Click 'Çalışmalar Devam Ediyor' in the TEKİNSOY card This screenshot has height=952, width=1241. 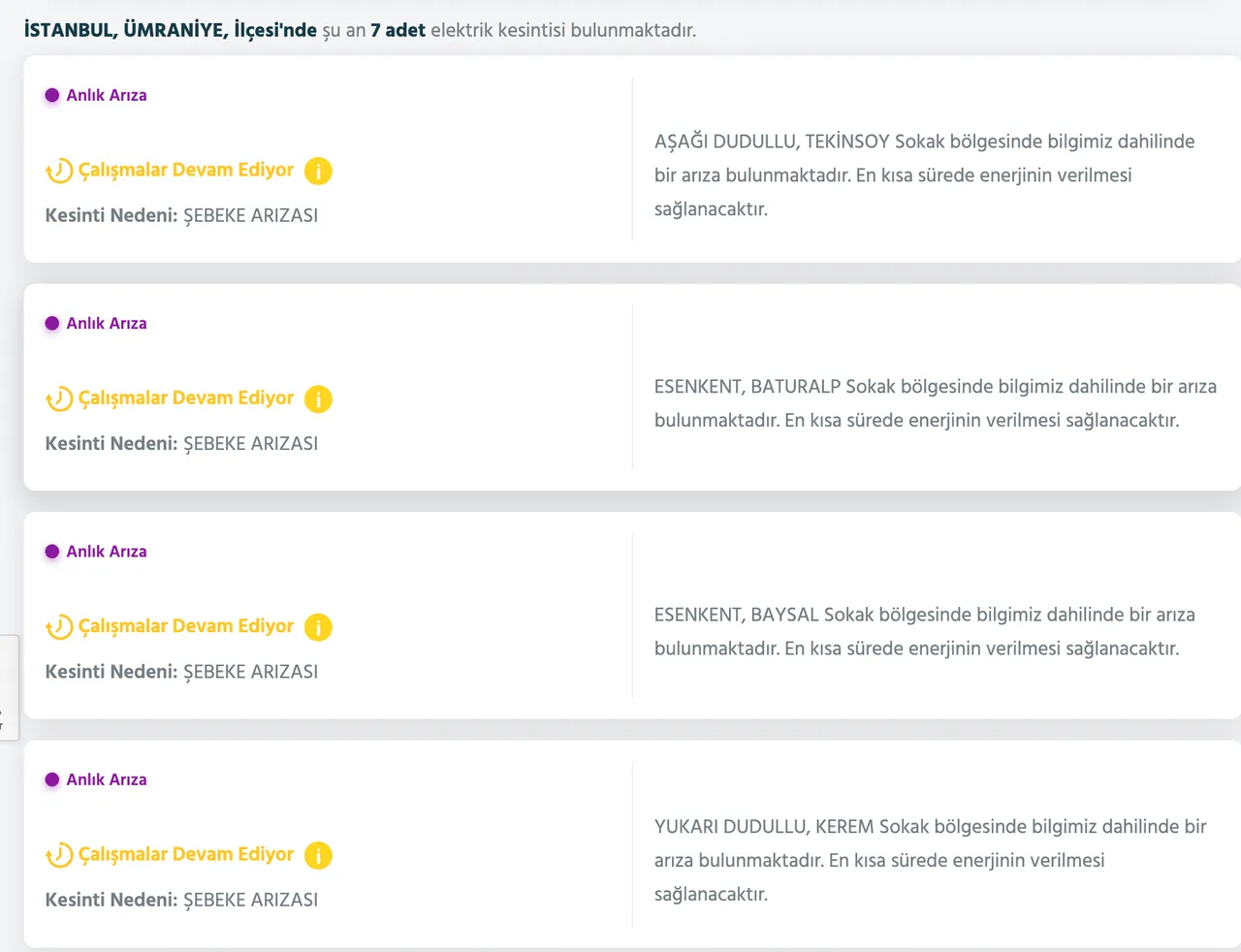coord(185,171)
